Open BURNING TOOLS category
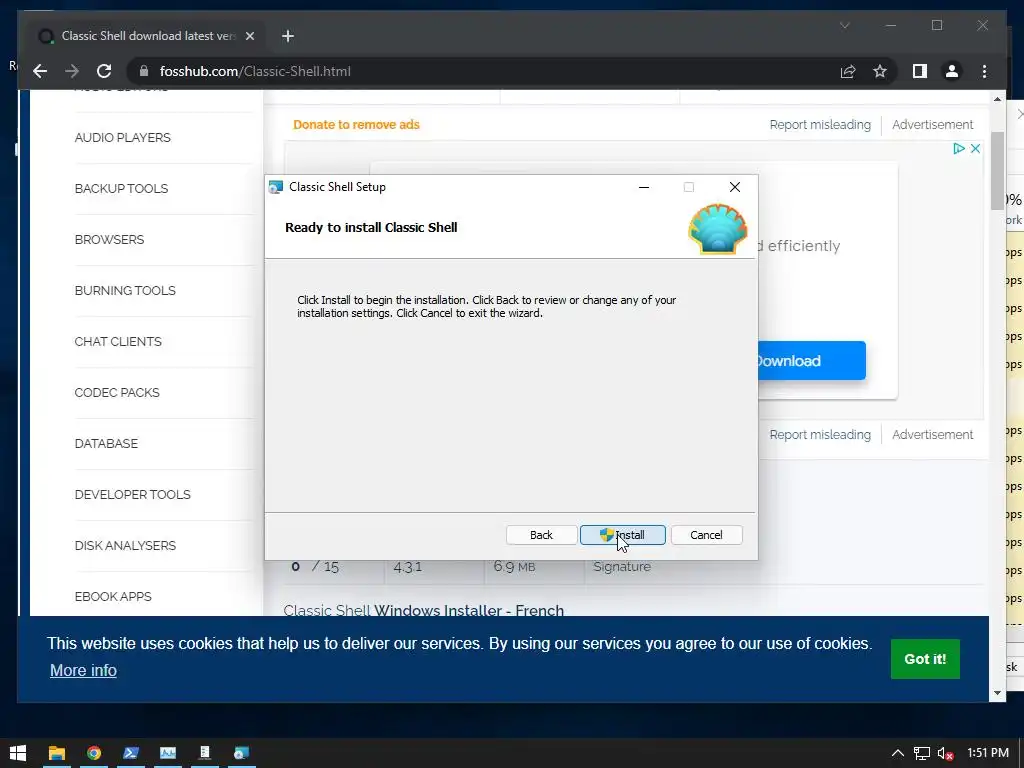The image size is (1024, 768). pyautogui.click(x=125, y=291)
